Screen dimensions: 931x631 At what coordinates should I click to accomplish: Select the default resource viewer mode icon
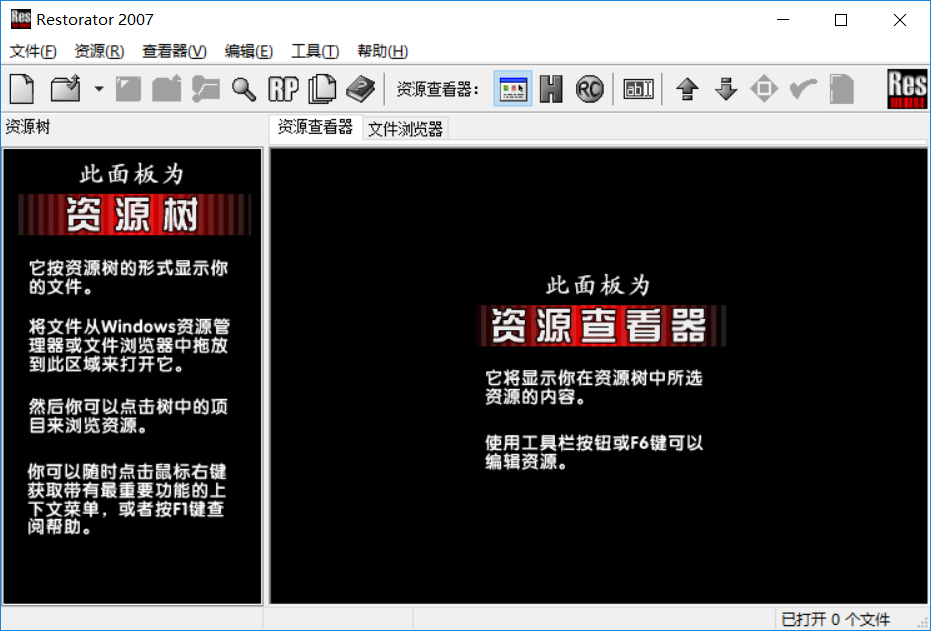pyautogui.click(x=512, y=89)
